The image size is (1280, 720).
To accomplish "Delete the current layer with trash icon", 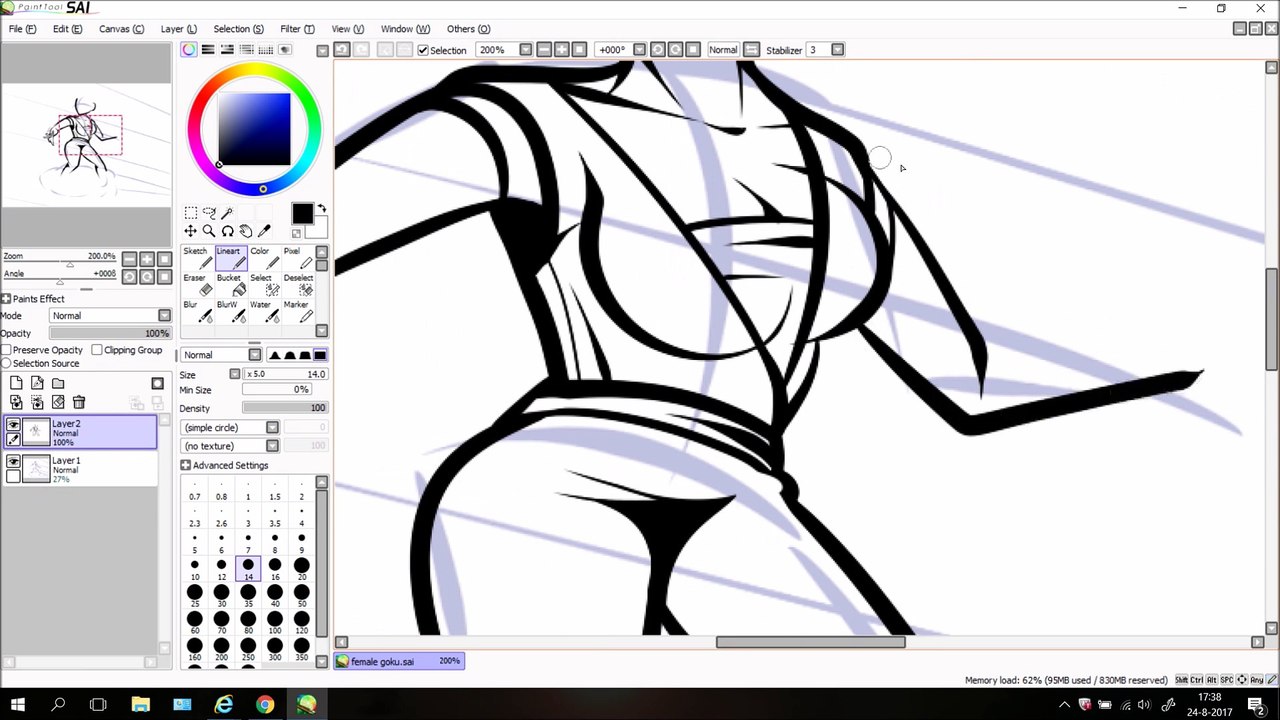I will (x=79, y=402).
